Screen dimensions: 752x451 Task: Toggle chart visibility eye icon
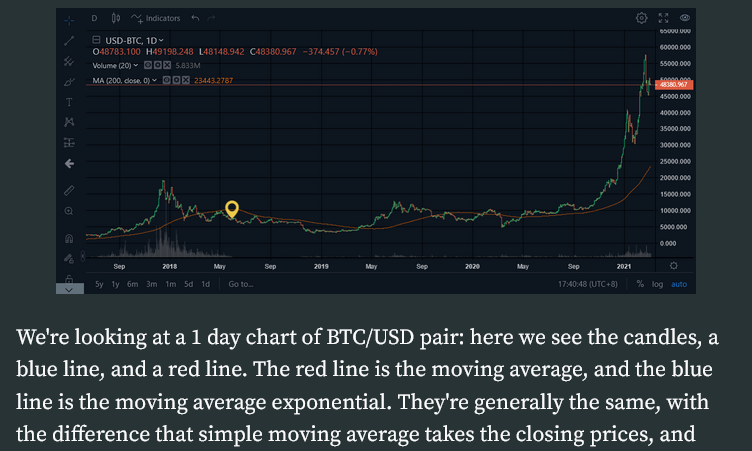pos(685,18)
